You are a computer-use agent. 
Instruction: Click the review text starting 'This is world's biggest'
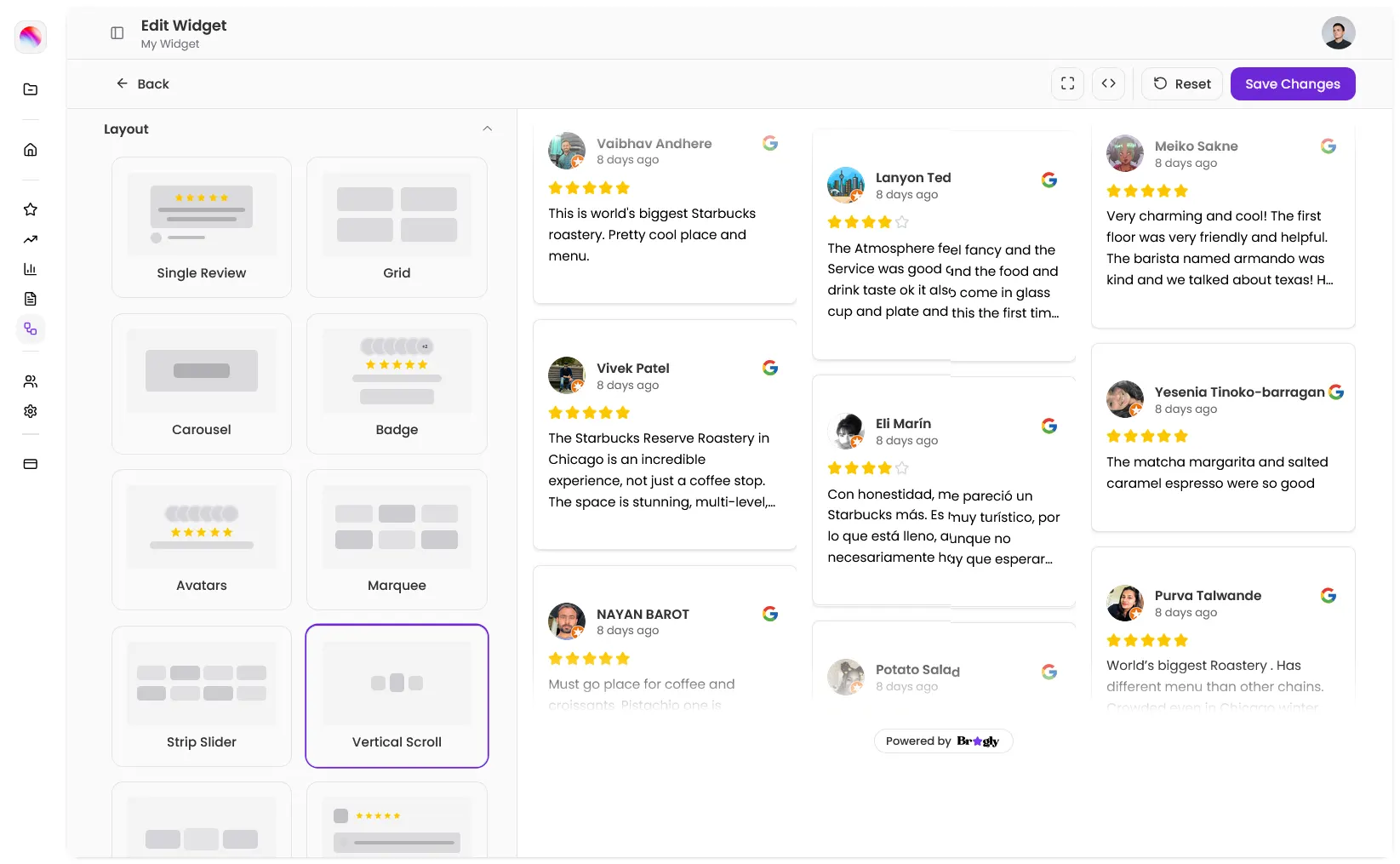click(652, 235)
